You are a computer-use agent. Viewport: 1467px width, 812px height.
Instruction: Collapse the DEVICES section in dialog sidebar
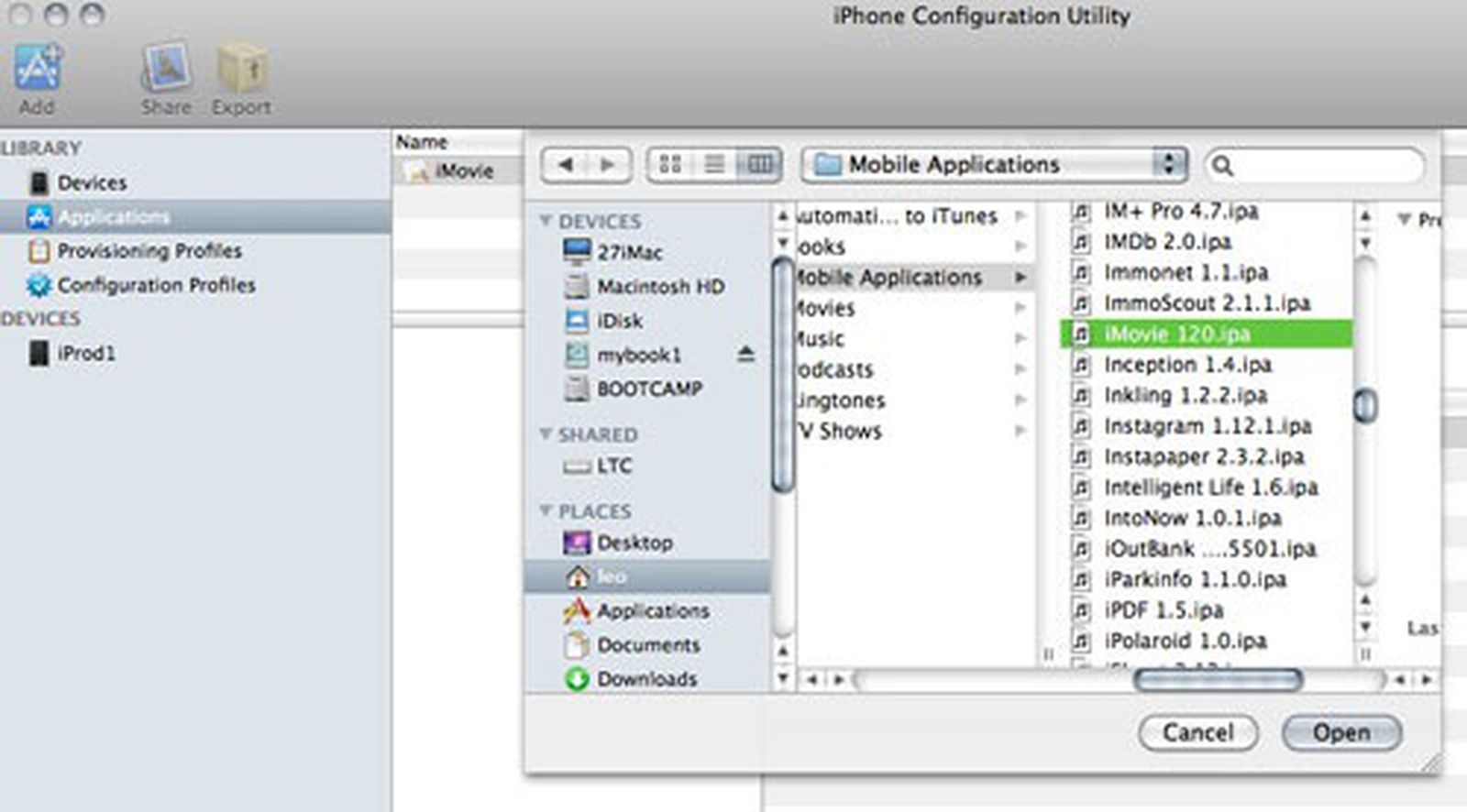(546, 221)
